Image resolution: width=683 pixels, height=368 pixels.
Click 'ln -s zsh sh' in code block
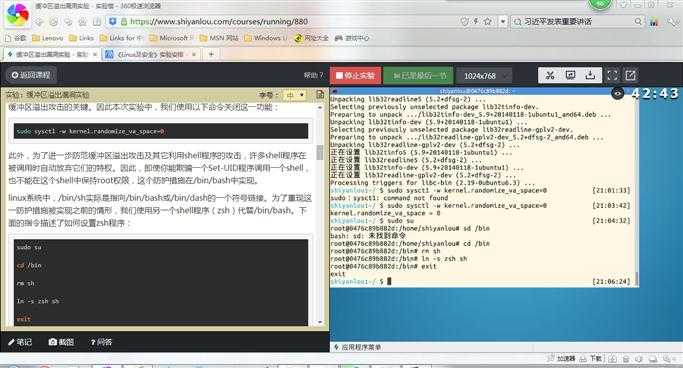(38, 301)
